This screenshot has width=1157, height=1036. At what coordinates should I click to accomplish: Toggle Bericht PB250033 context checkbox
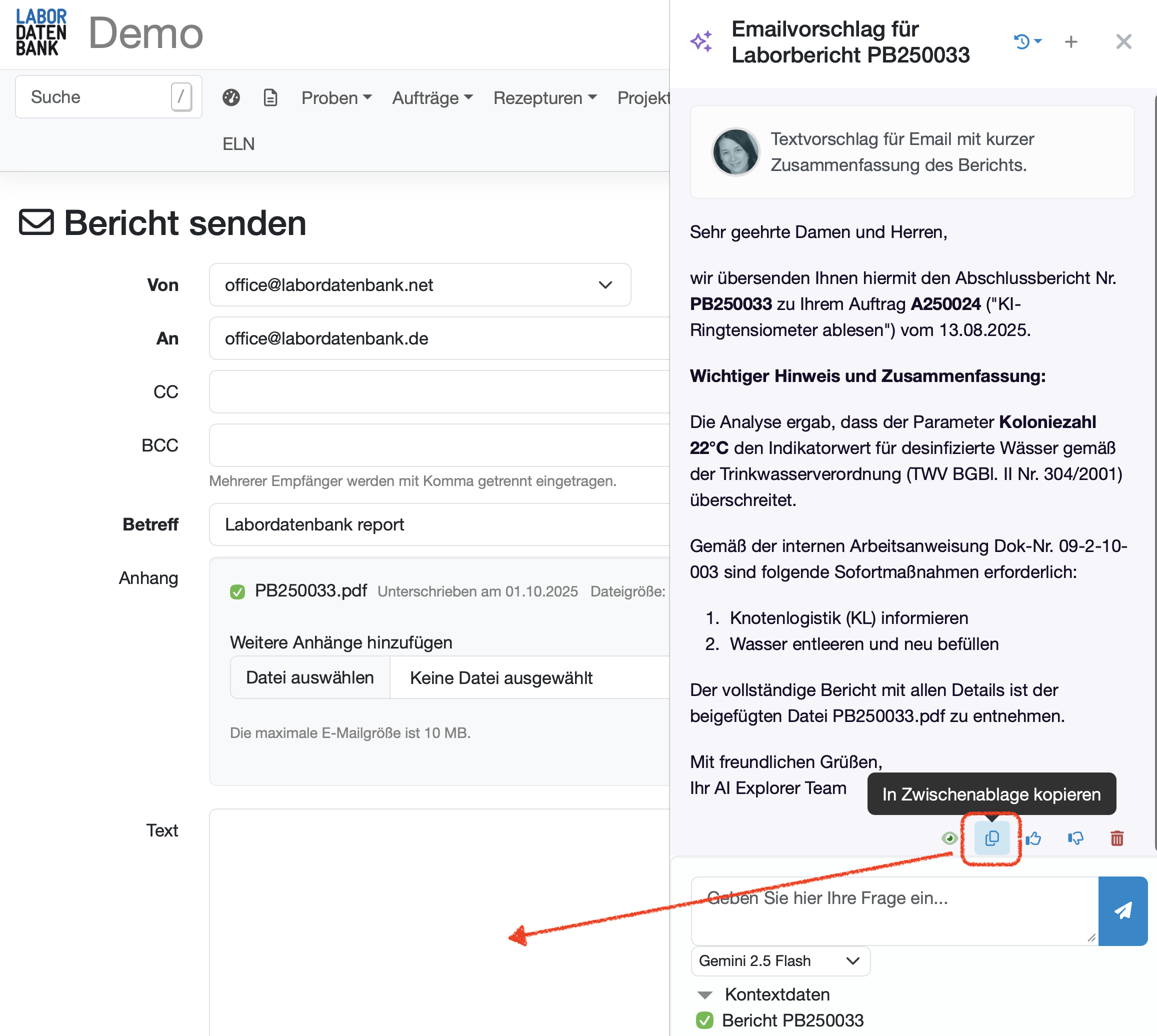(704, 1020)
